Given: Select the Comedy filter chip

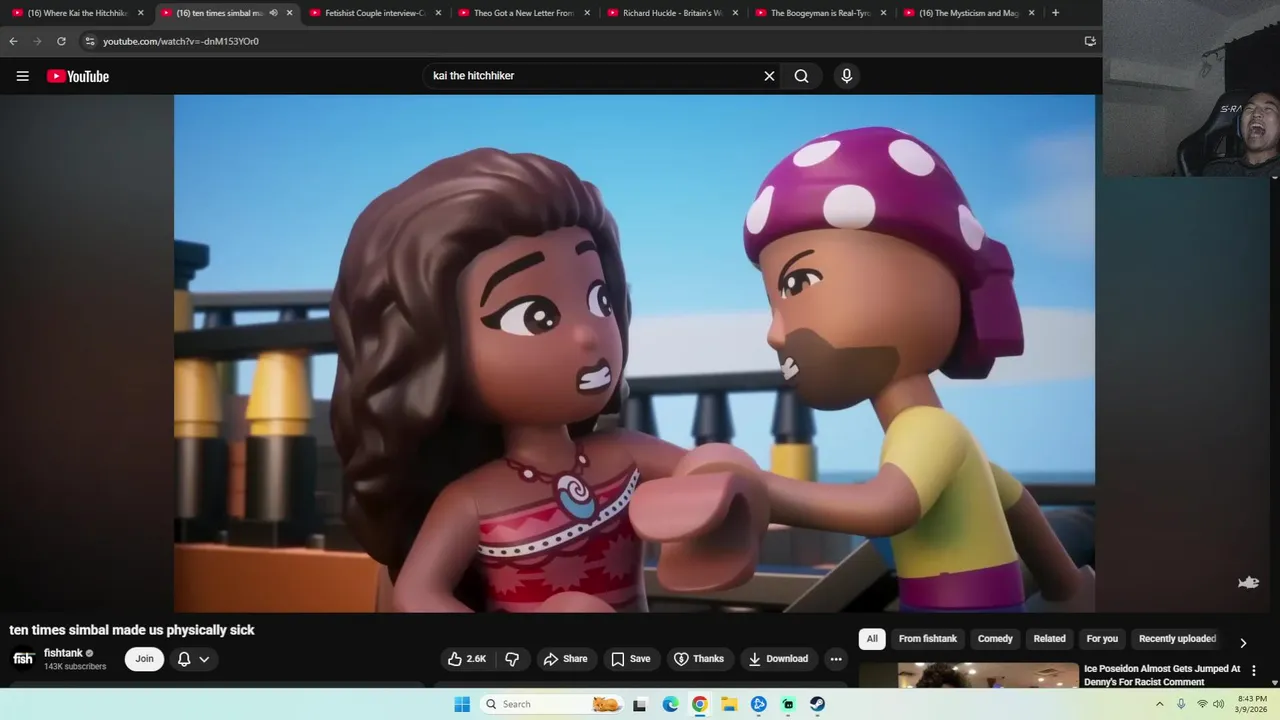Looking at the screenshot, I should (x=995, y=639).
